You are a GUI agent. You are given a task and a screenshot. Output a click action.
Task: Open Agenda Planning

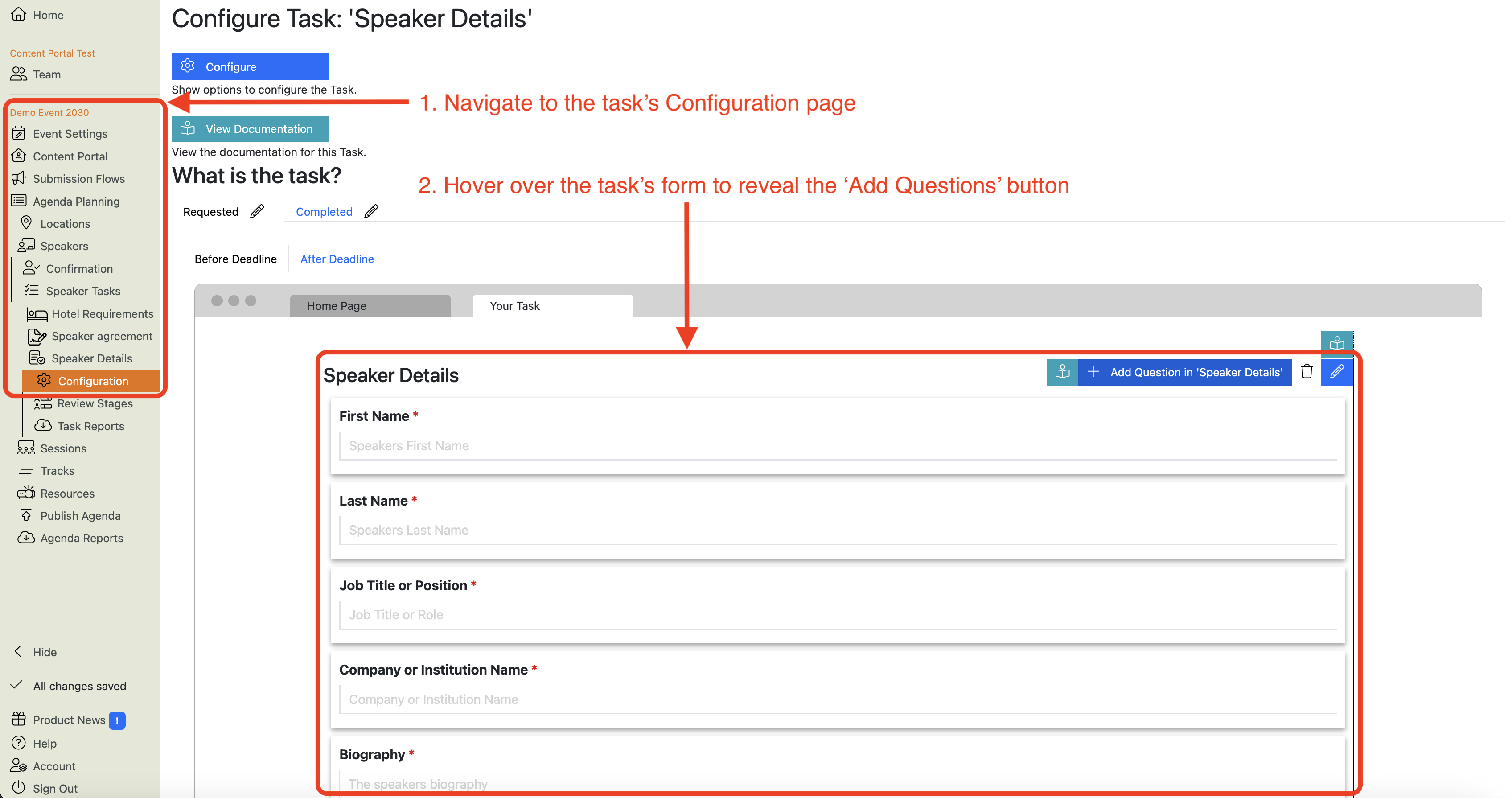65,201
